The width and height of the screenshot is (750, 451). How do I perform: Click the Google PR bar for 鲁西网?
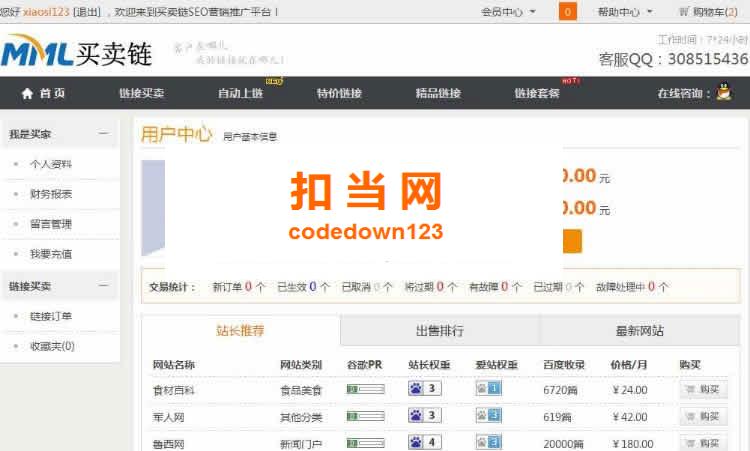point(365,443)
